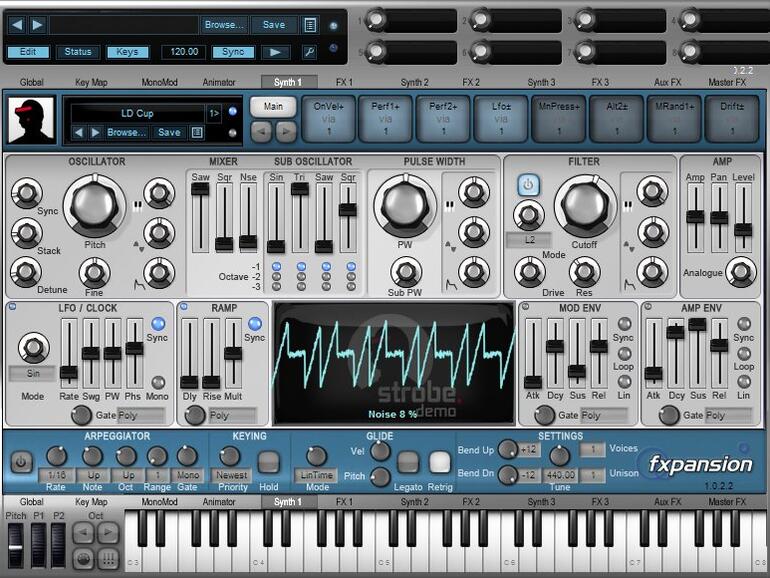
Task: Open the L2 filter Mode selector
Action: (529, 240)
